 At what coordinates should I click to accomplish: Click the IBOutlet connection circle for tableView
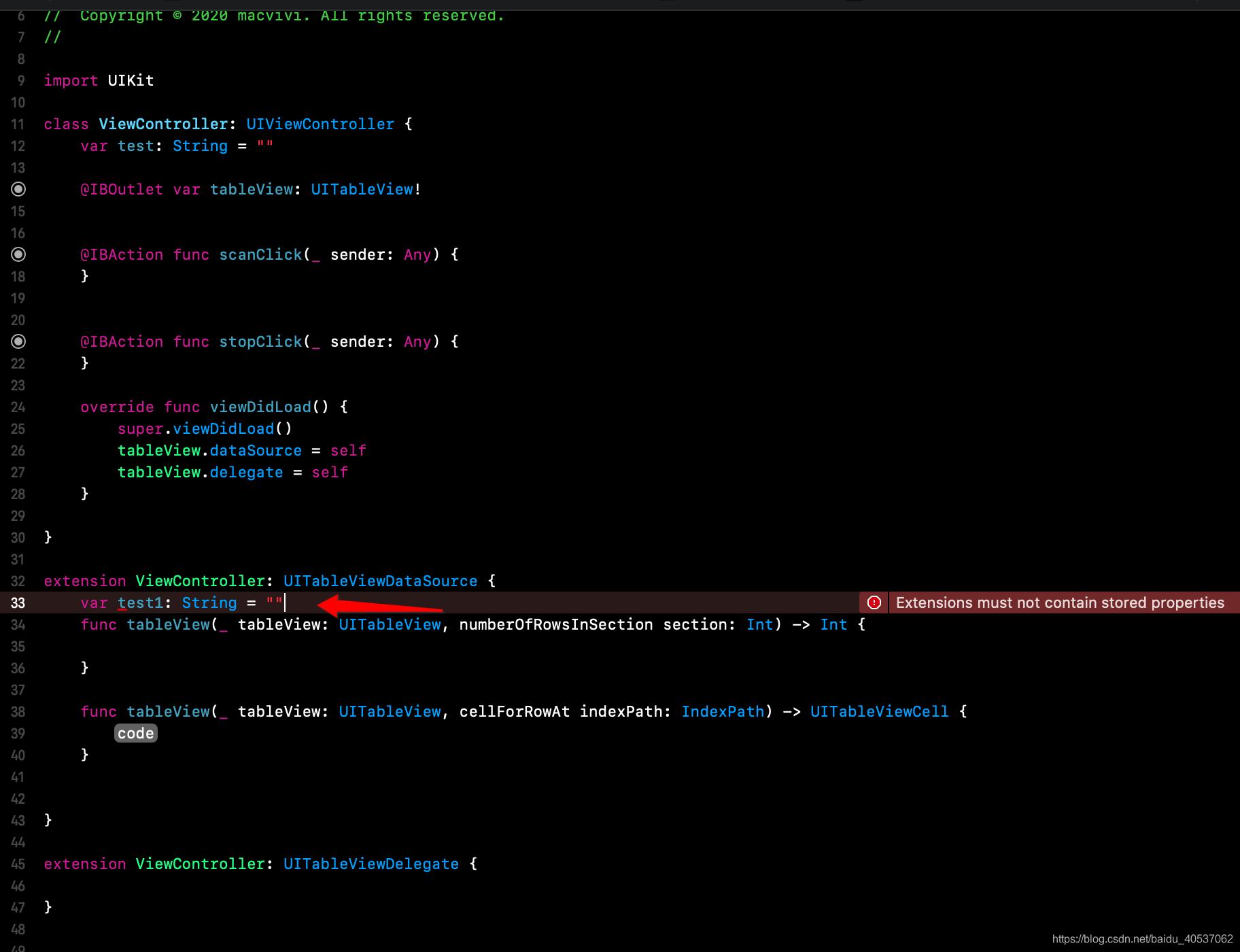coord(18,189)
